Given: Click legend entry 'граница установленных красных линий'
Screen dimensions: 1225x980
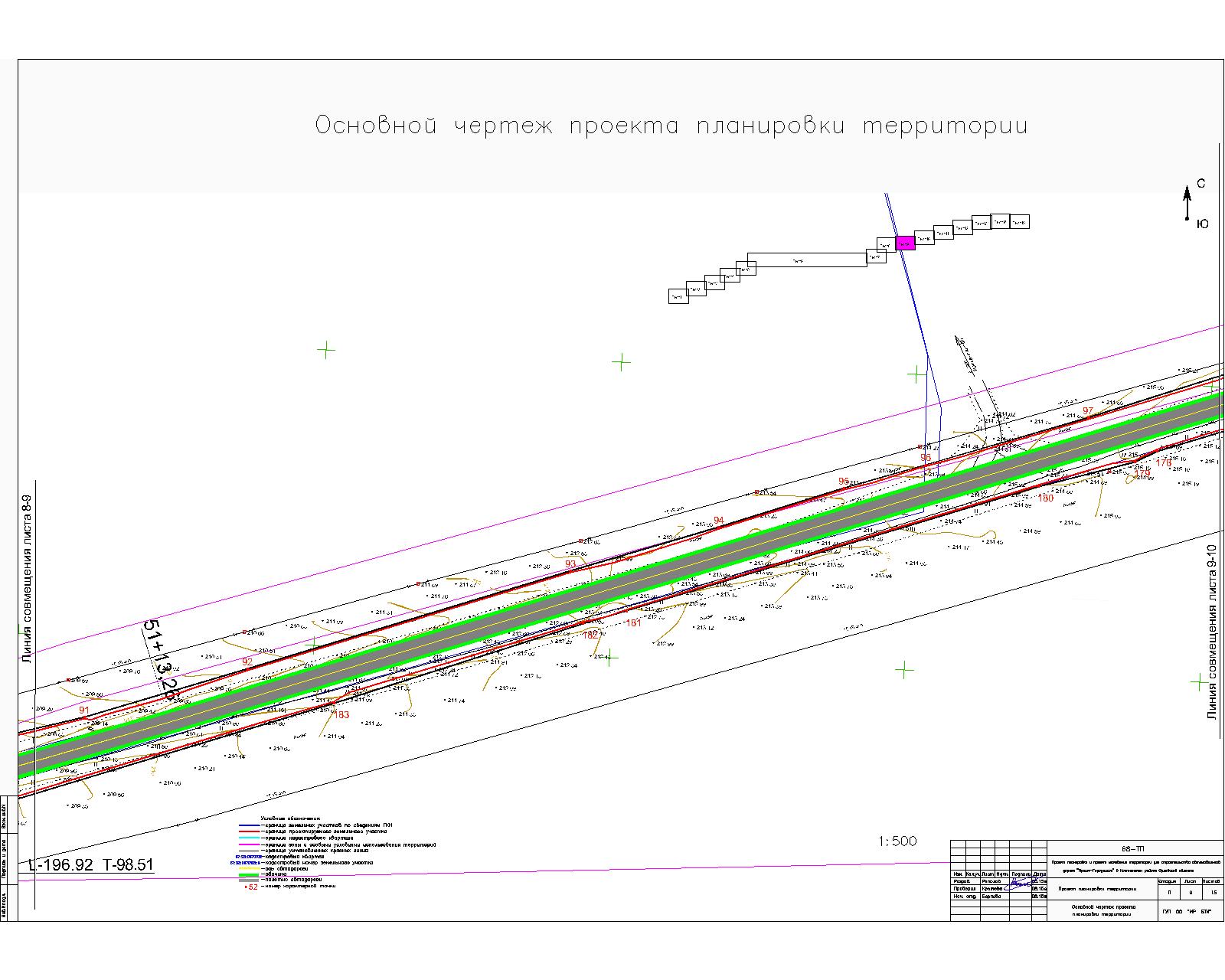Looking at the screenshot, I should click(317, 851).
